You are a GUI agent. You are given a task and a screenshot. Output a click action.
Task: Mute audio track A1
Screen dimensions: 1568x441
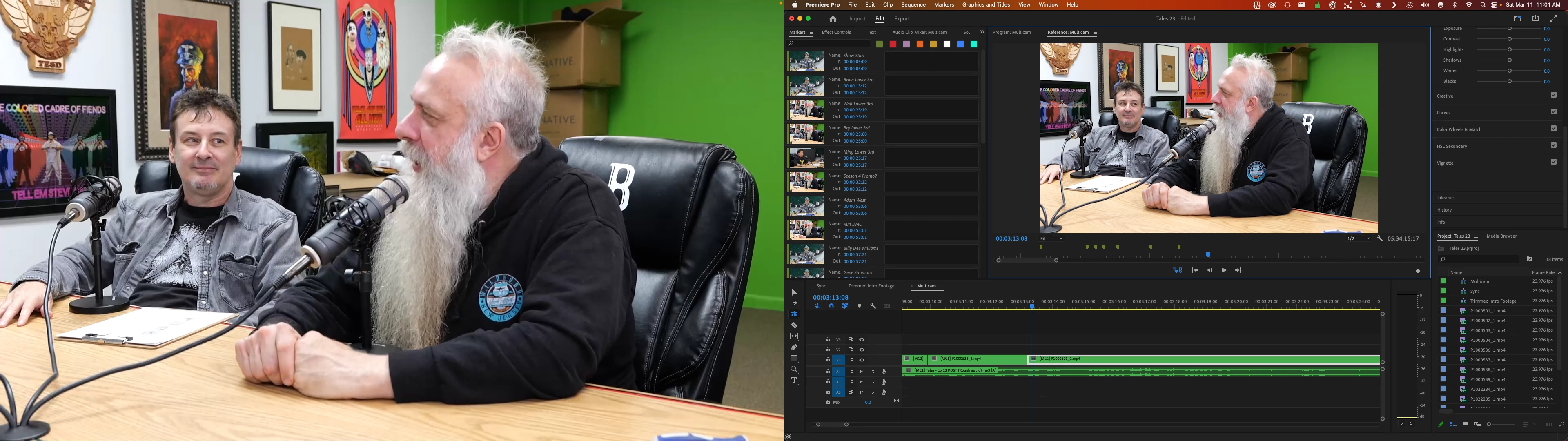coord(861,372)
